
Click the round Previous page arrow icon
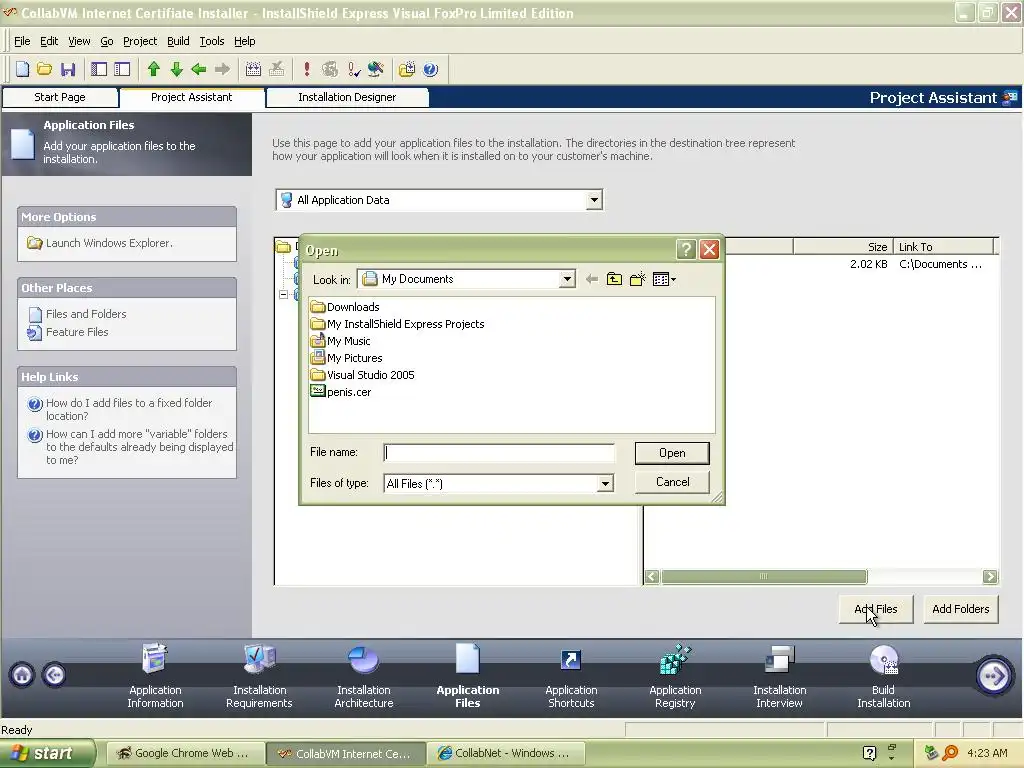coord(54,675)
